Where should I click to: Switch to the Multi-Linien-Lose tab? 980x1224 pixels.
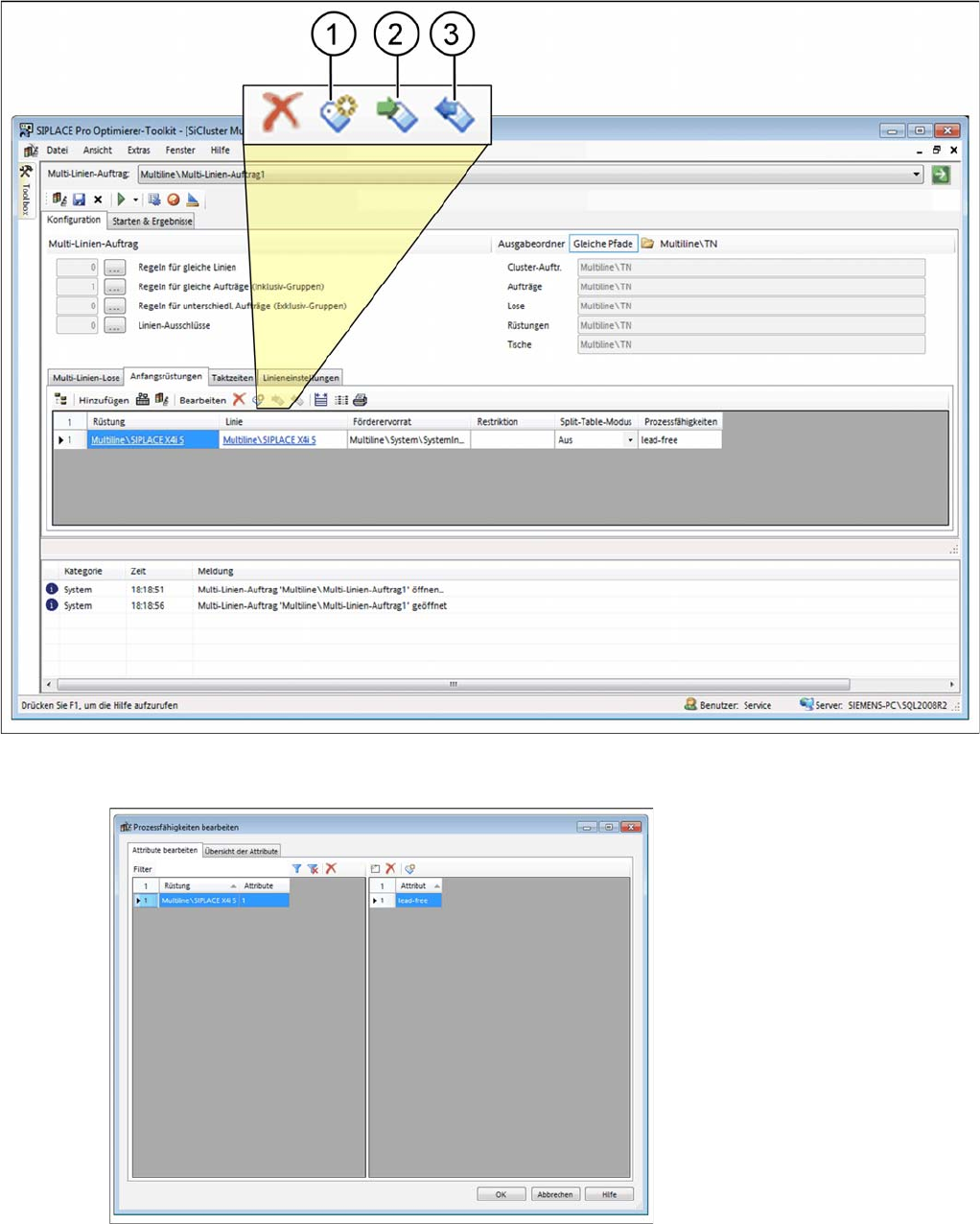[86, 378]
